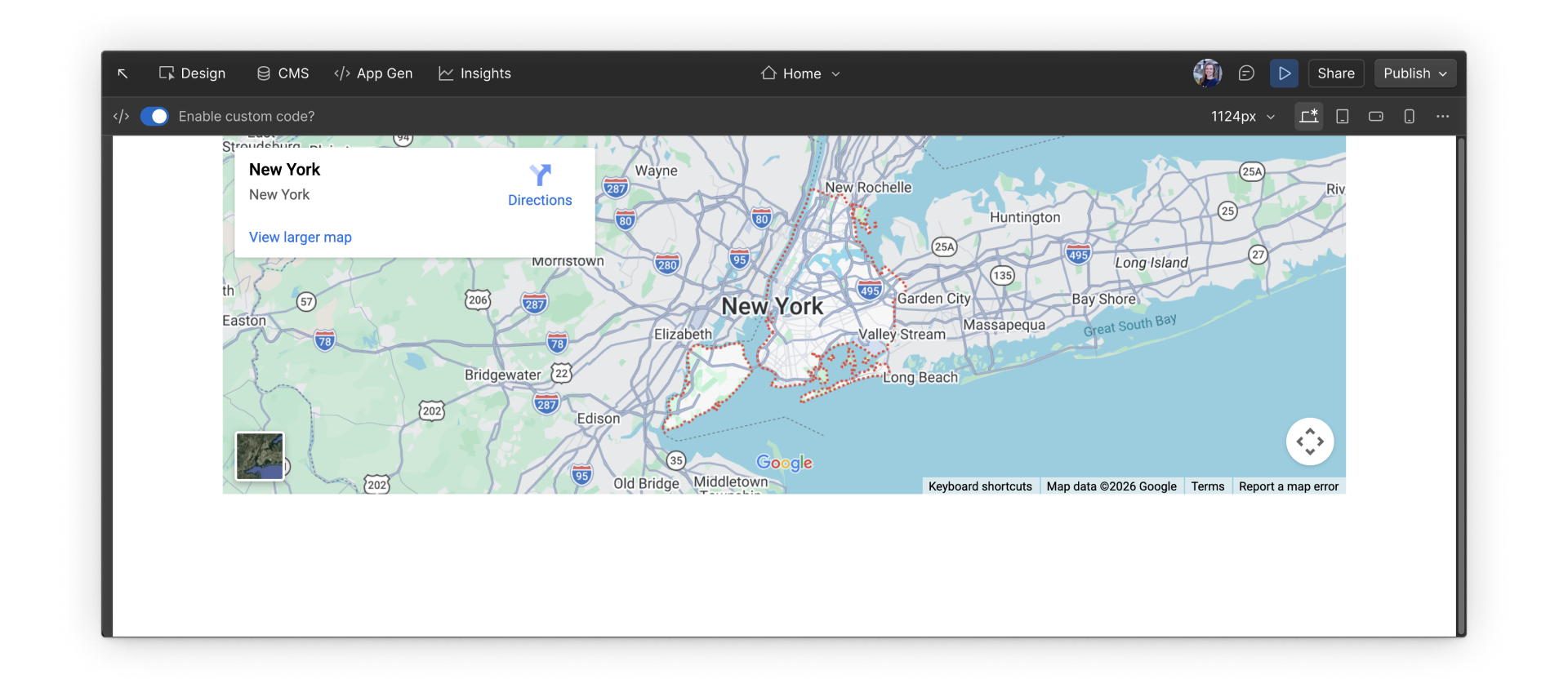
Task: Click the route 57 shield near Easton
Action: click(x=306, y=302)
